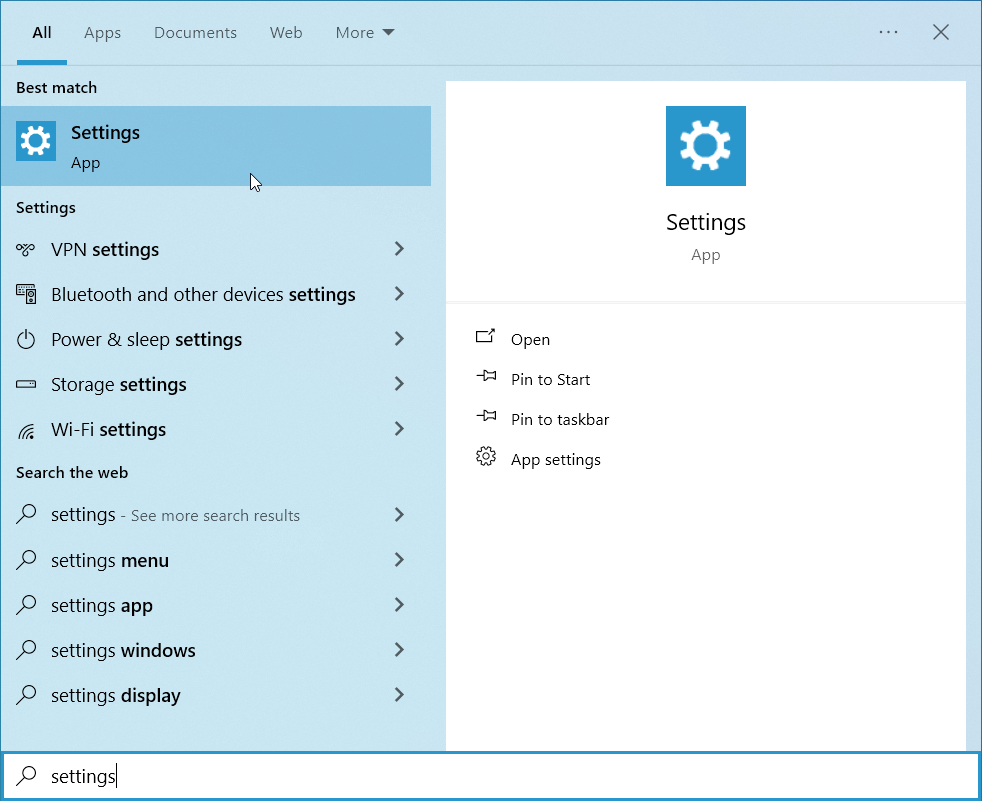
Task: Open the three-dots options menu
Action: (888, 32)
